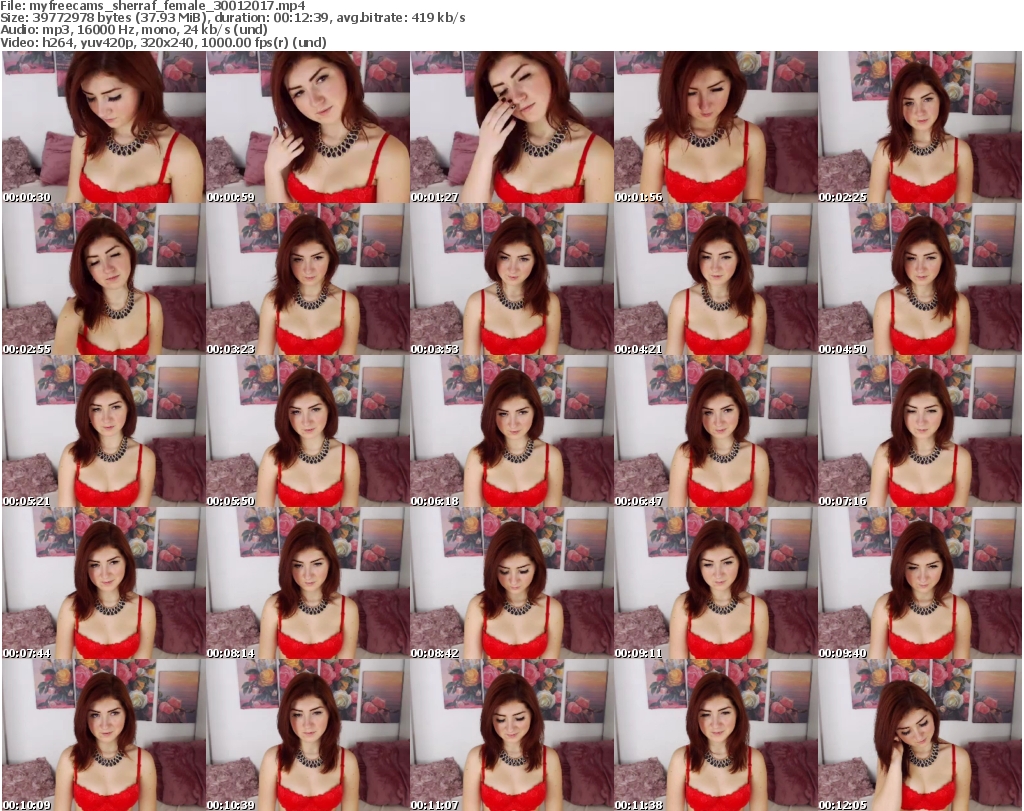Choose the frame marked 00:04:21
Viewport: 1024px width, 811px height.
click(716, 279)
